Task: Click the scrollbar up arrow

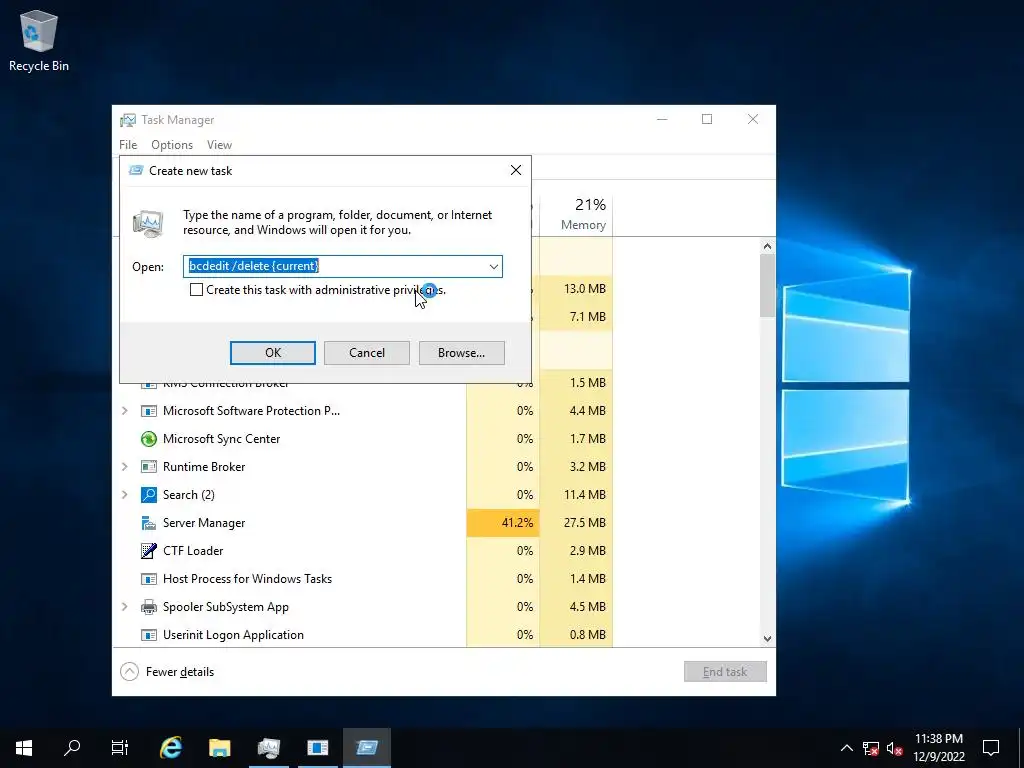Action: (767, 246)
